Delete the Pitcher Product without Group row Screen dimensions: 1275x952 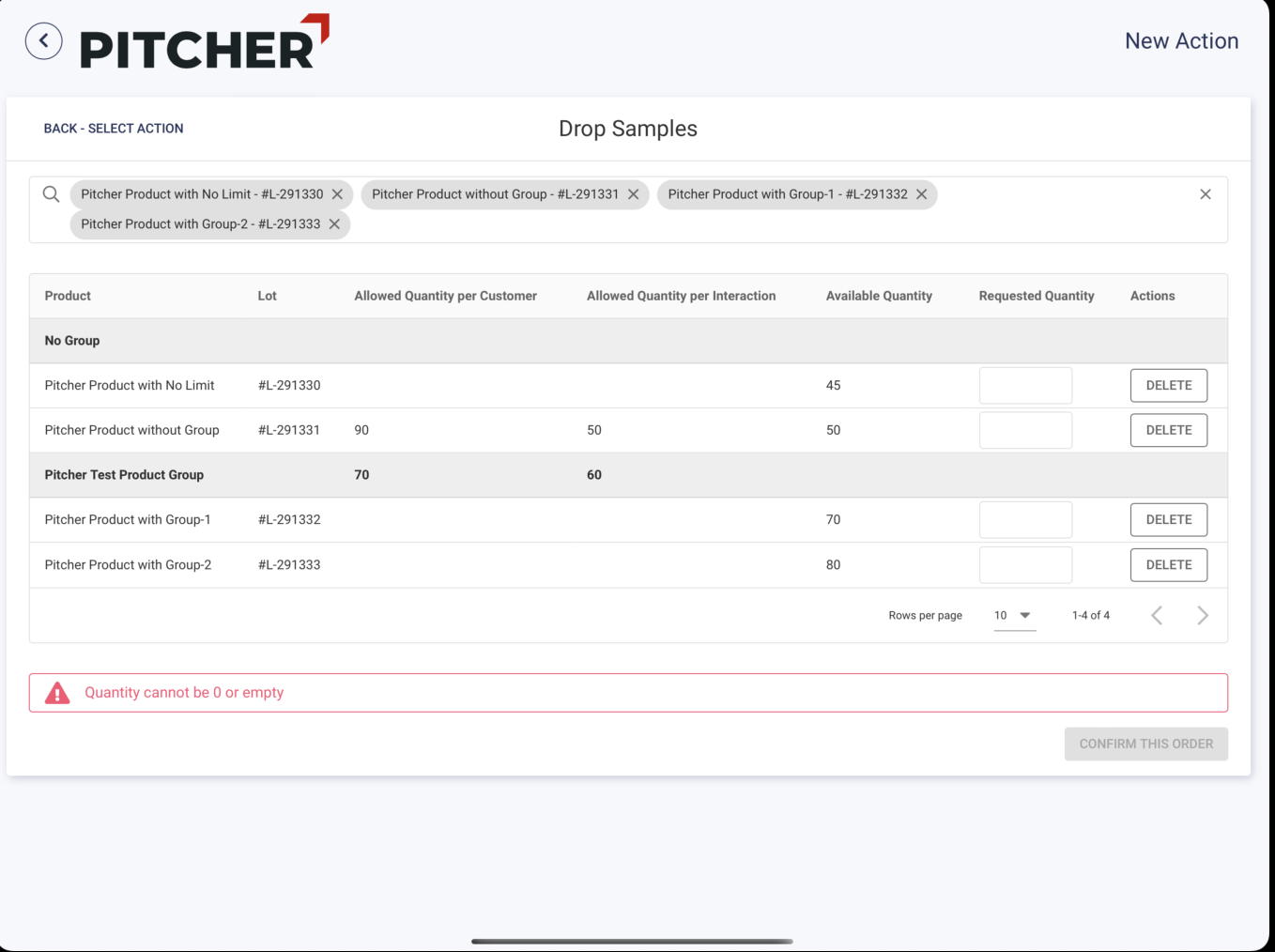(x=1168, y=430)
